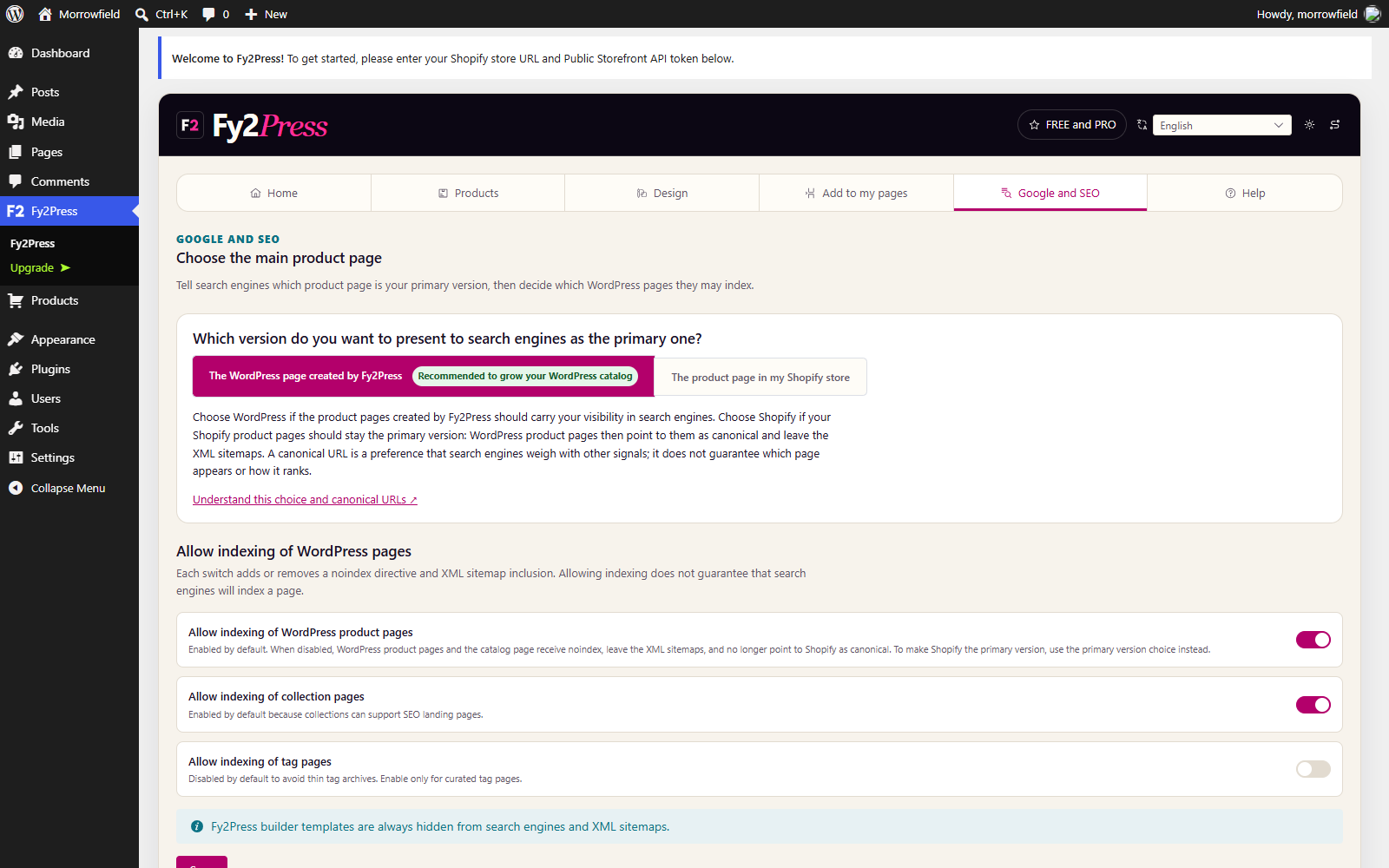Screen dimensions: 1389x868
Task: Click the info icon in builder templates notice
Action: coord(197,826)
